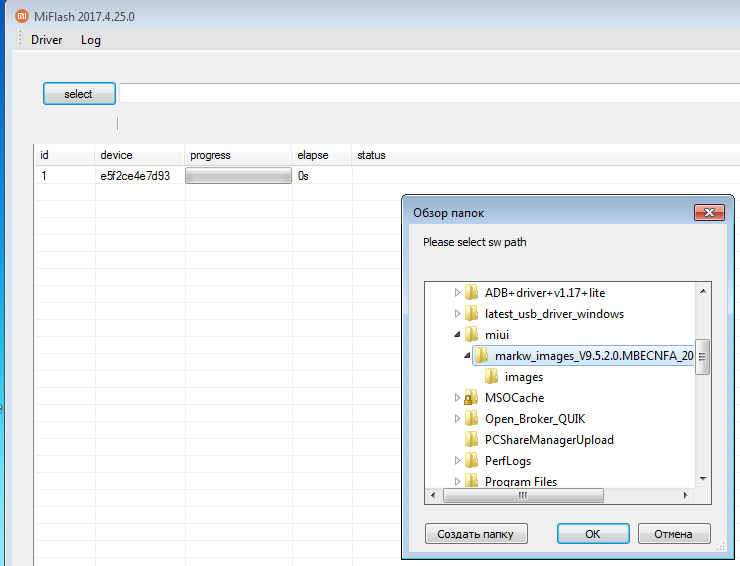This screenshot has height=566, width=740.
Task: Select the PerfLogs folder name
Action: [x=508, y=461]
